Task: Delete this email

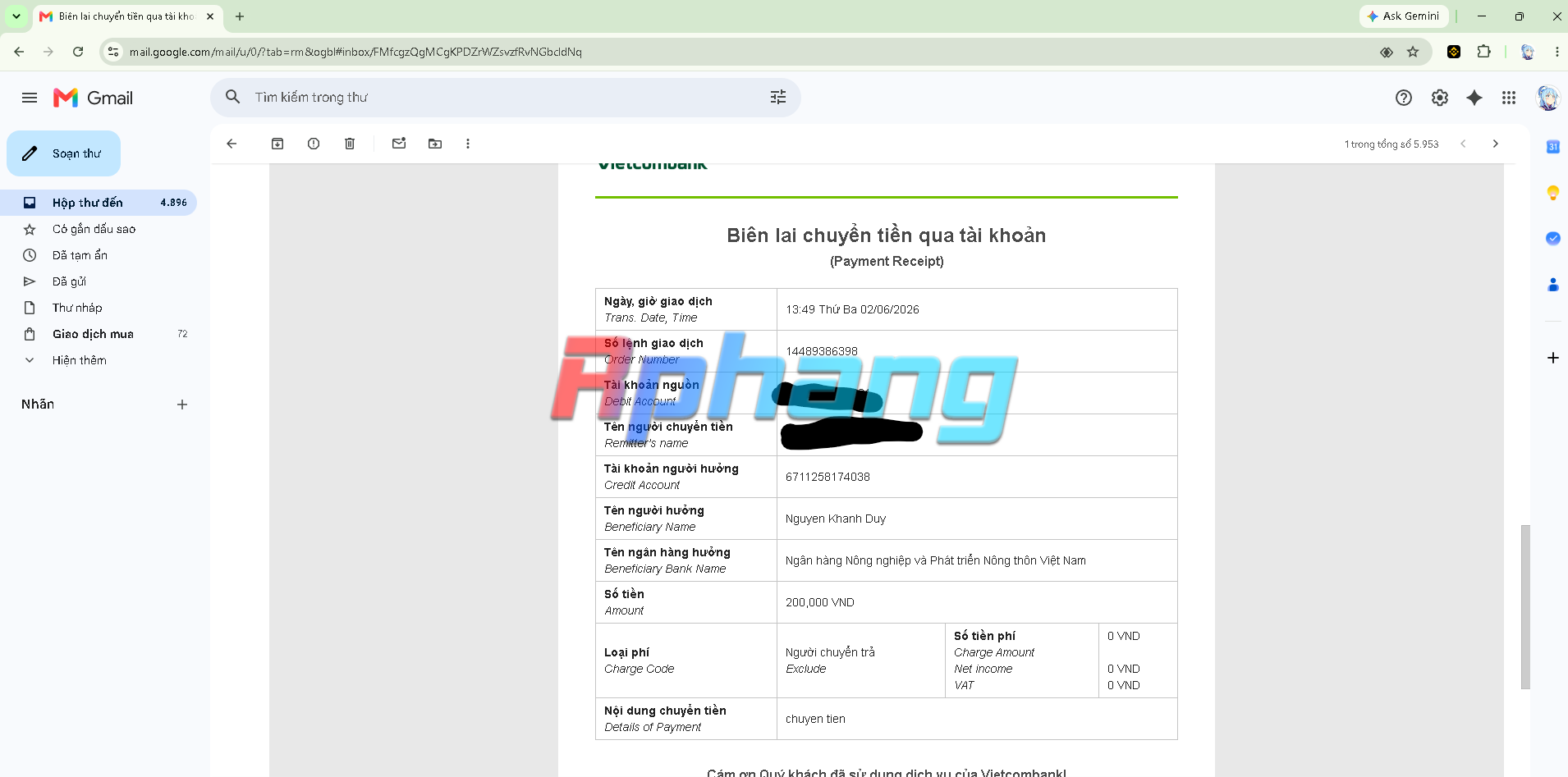Action: coord(350,144)
